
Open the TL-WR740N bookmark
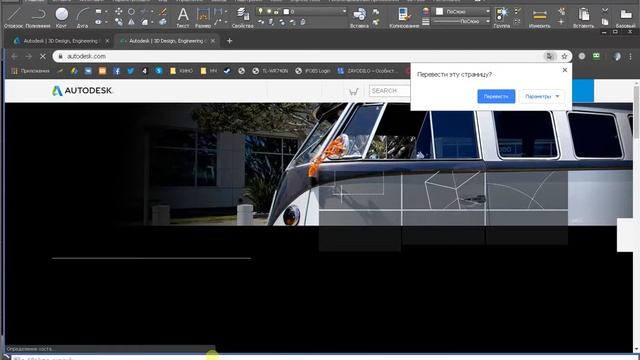270,71
